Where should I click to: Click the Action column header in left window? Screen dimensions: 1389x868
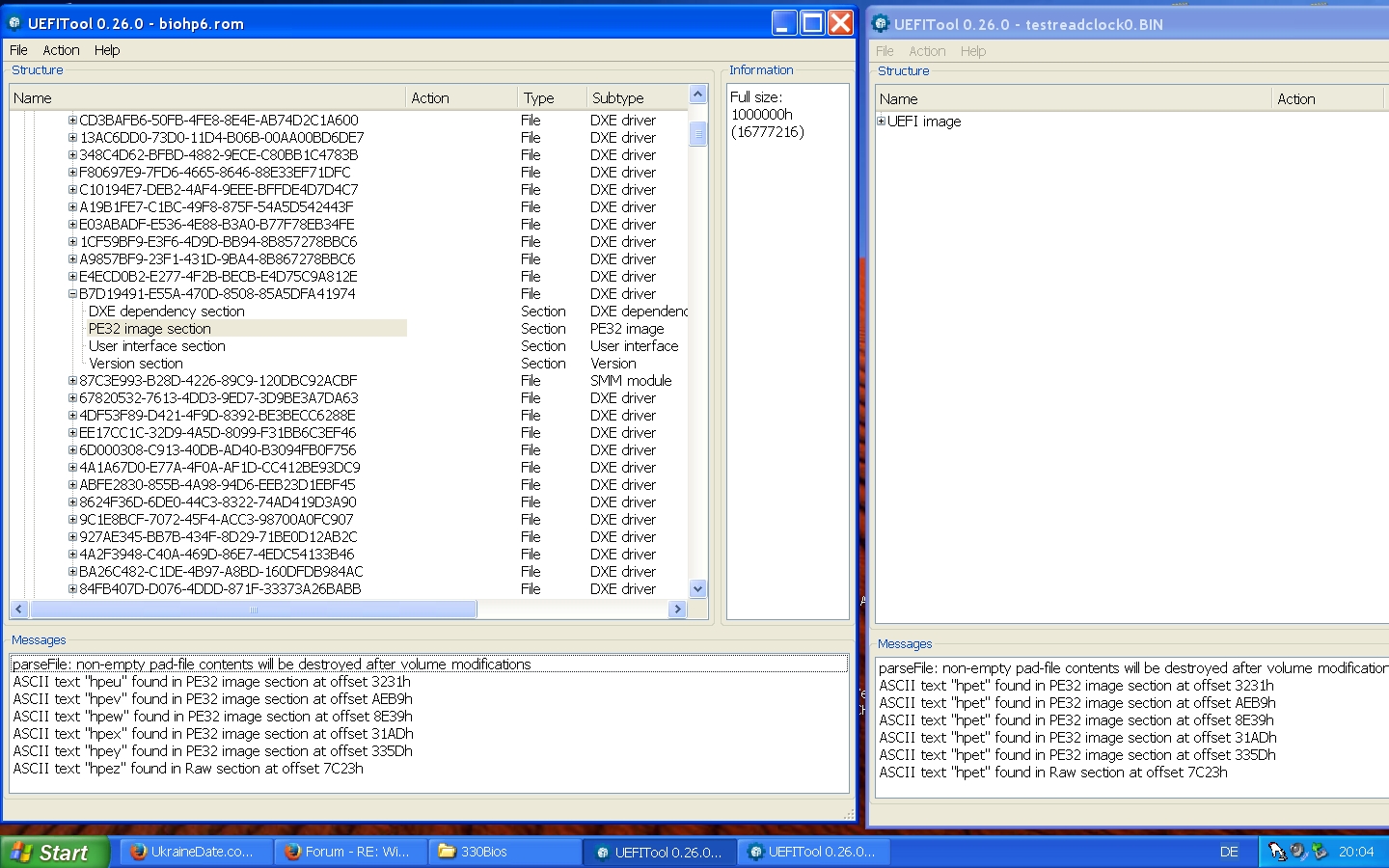click(x=461, y=97)
